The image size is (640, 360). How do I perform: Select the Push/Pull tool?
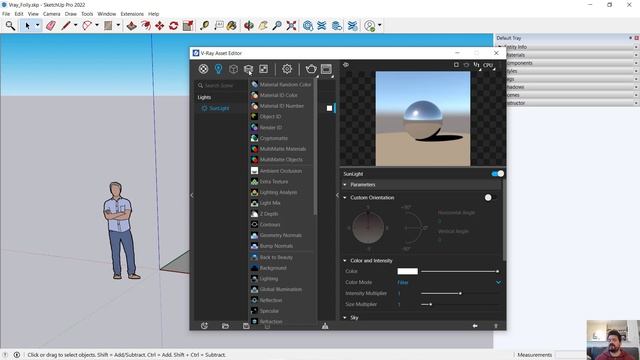coord(131,26)
